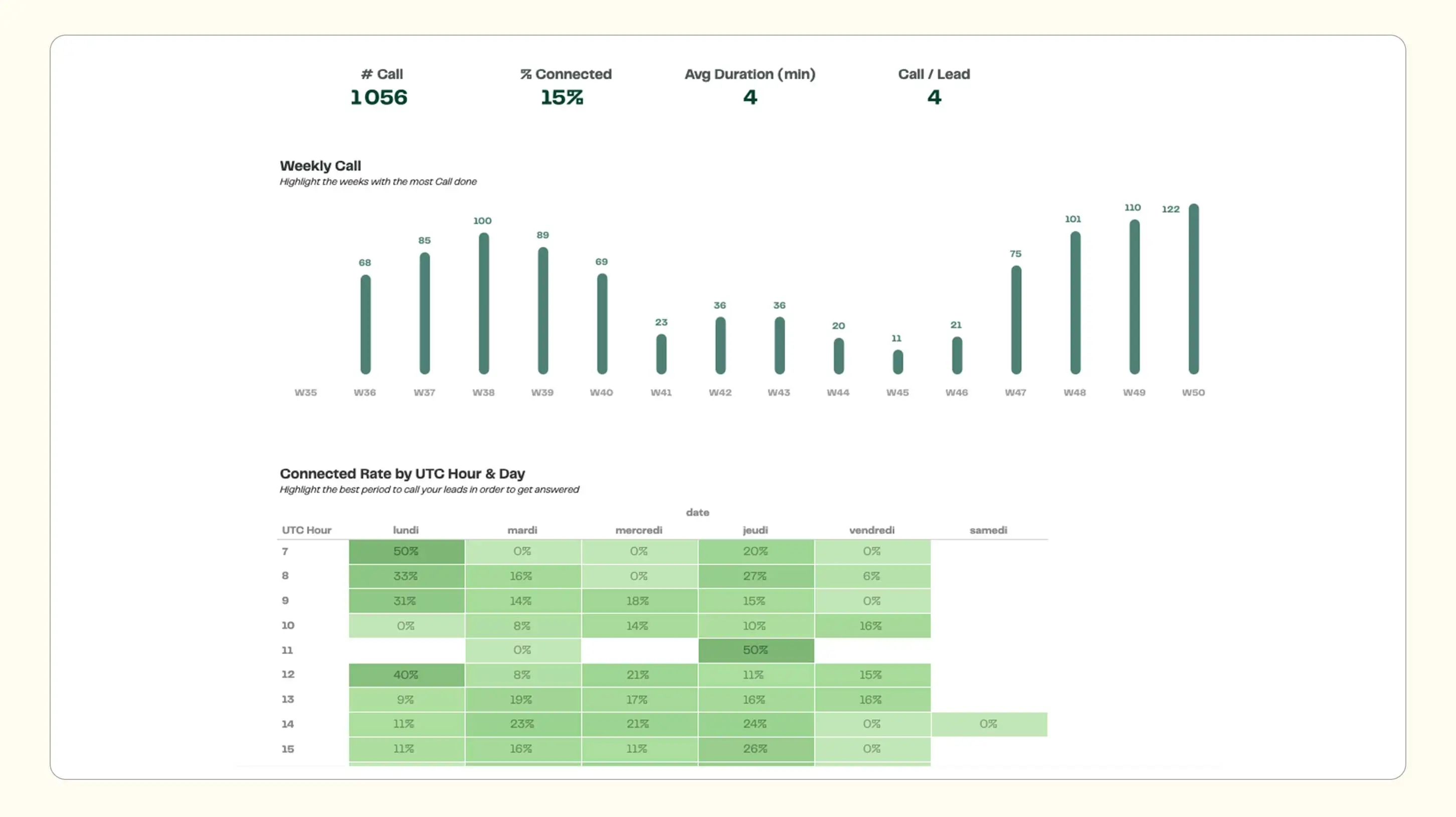Click the Call / Lead metric value
1456x817 pixels.
(x=934, y=98)
